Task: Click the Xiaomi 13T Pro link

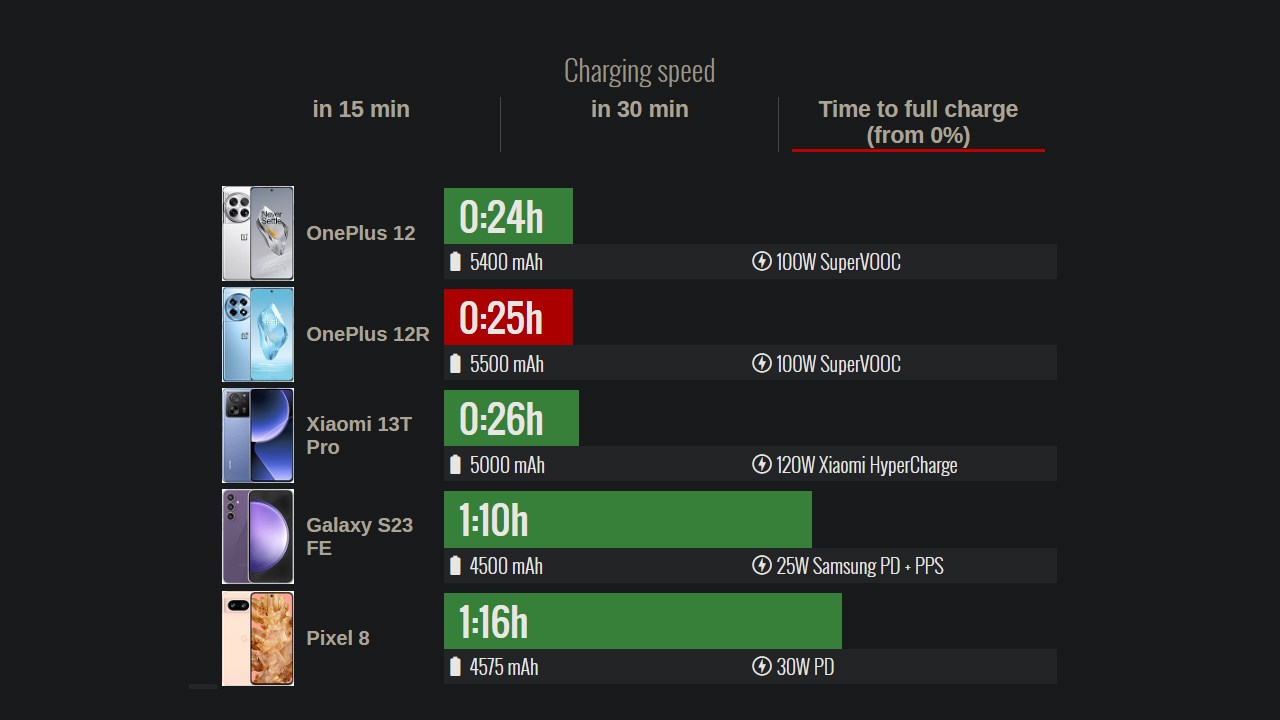Action: 358,436
